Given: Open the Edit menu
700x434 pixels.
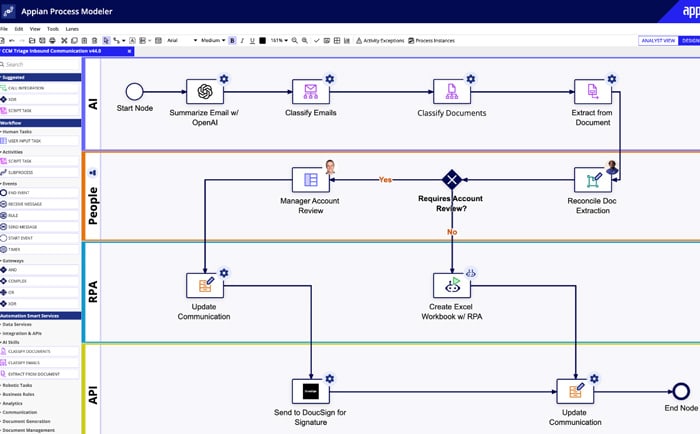Looking at the screenshot, I should point(19,29).
